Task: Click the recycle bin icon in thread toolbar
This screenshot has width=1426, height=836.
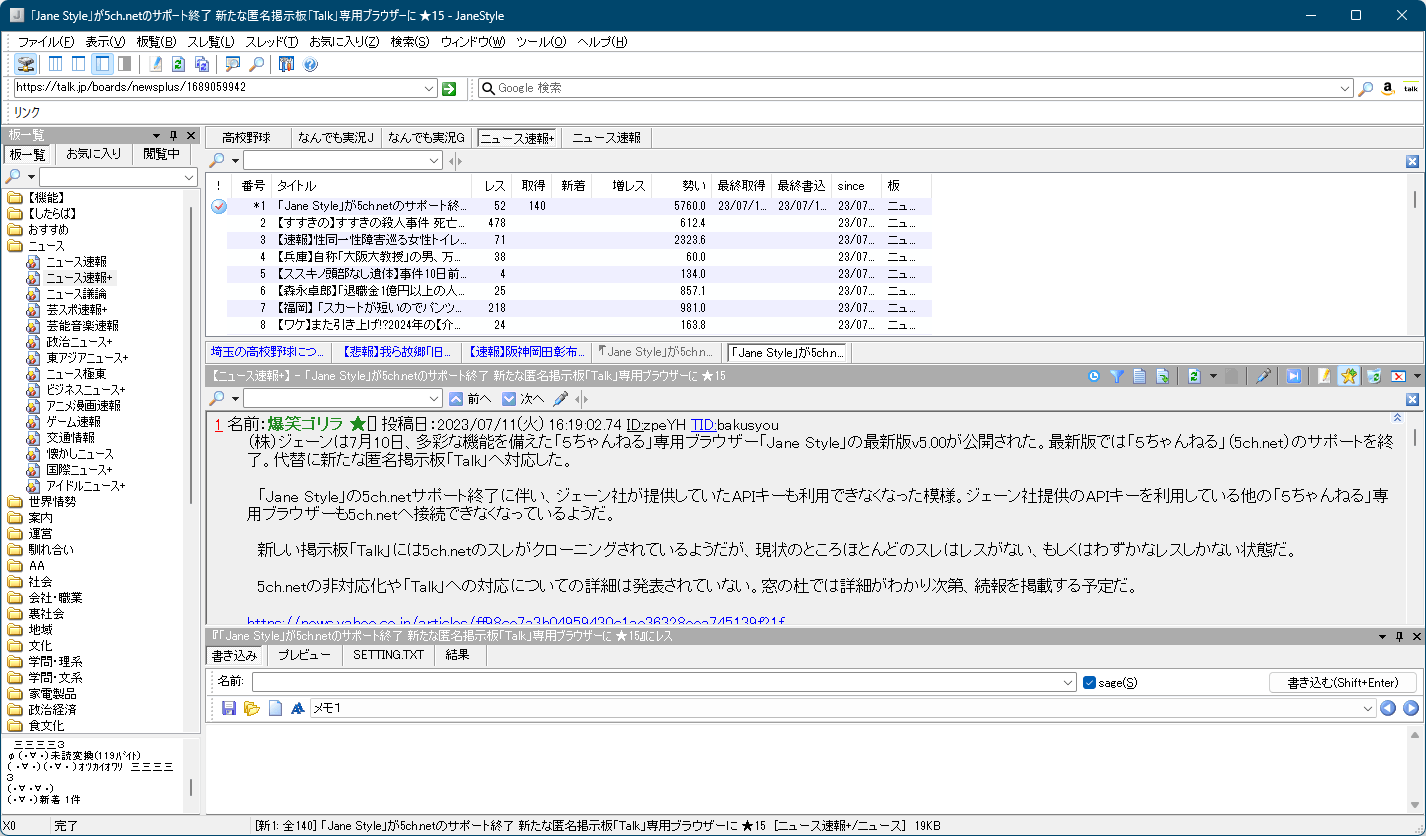Action: click(1374, 376)
